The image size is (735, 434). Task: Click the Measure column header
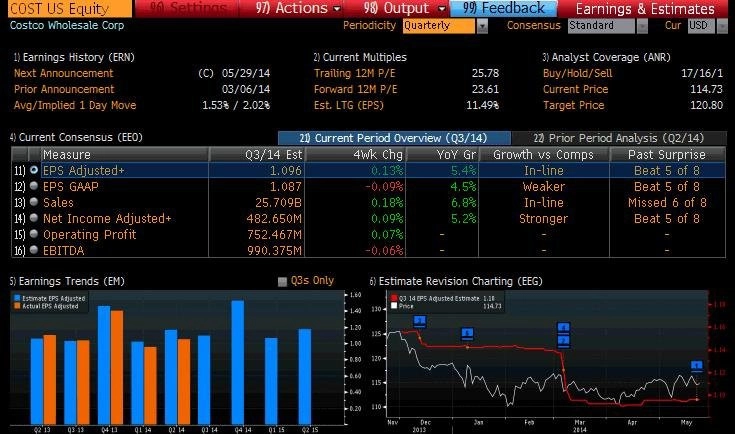pyautogui.click(x=125, y=155)
